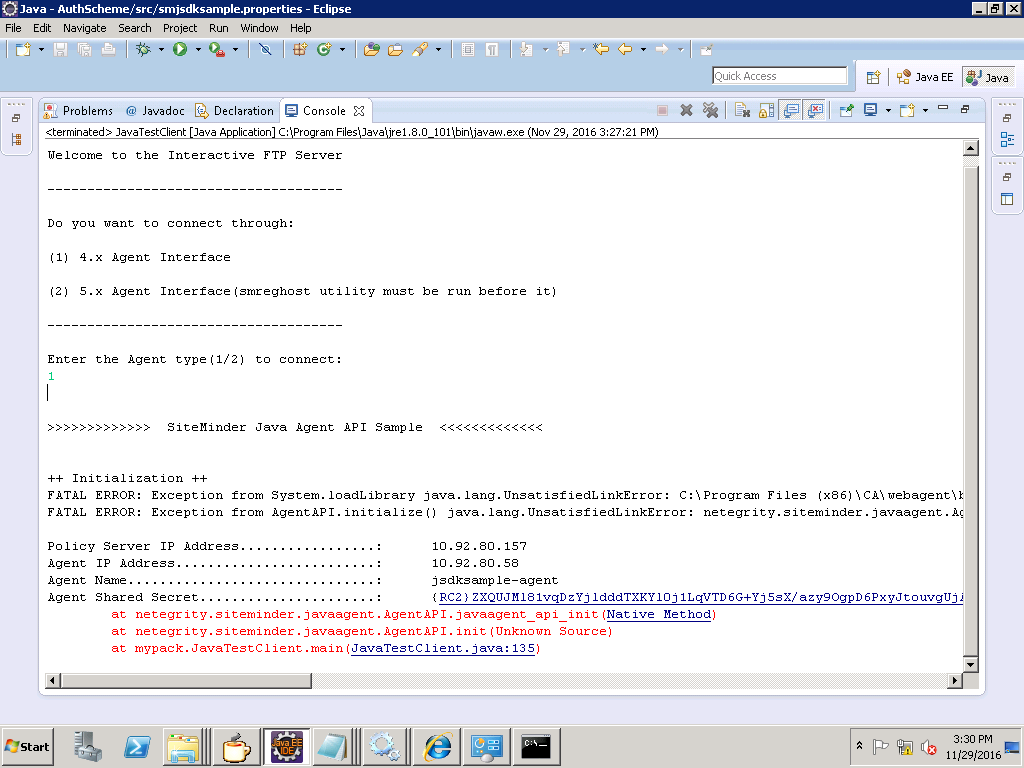The height and width of the screenshot is (768, 1024).
Task: Click the New Java Class icon
Action: 324,50
